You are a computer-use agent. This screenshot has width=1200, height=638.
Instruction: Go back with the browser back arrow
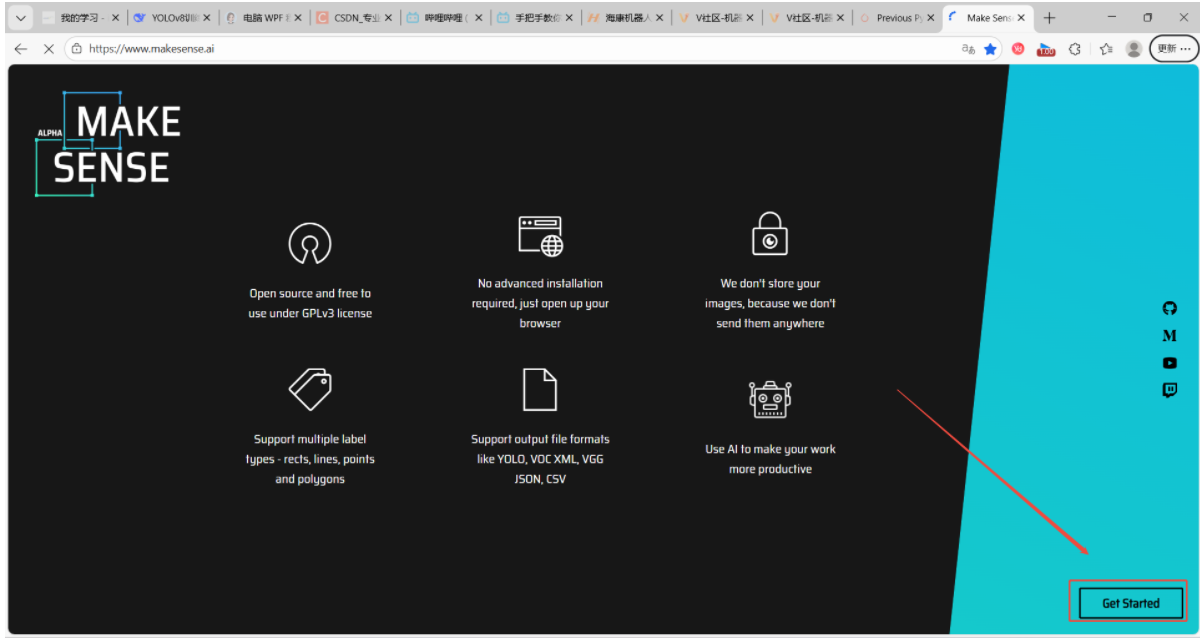point(20,48)
